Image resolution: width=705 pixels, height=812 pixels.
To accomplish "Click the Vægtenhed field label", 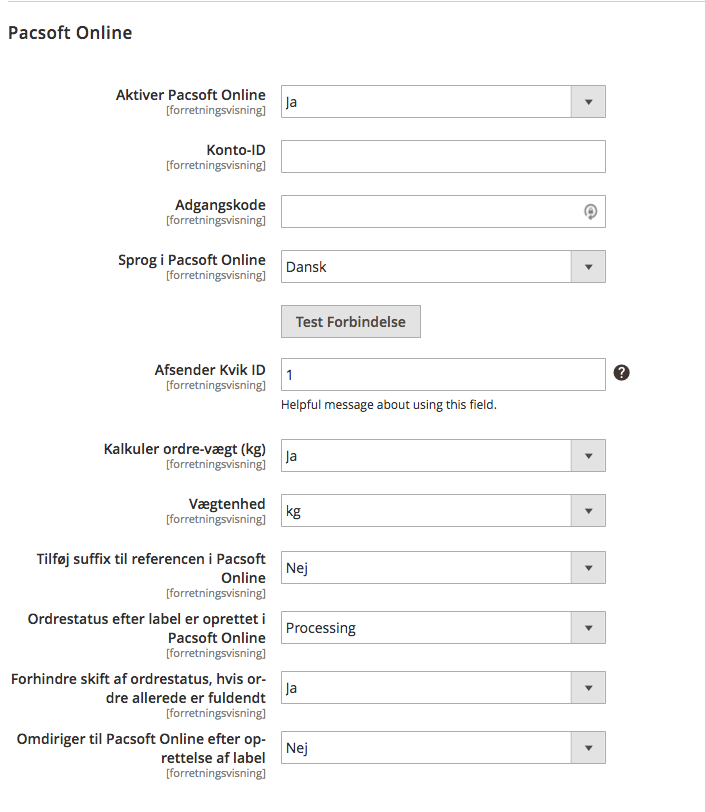I will tap(227, 504).
